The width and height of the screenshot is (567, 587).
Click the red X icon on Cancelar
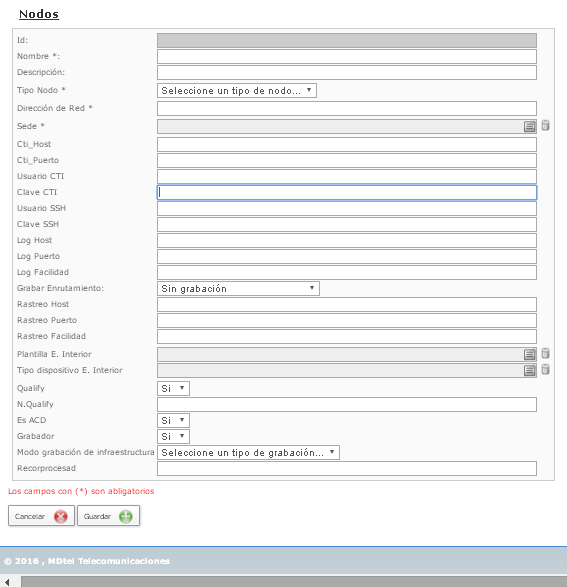61,516
